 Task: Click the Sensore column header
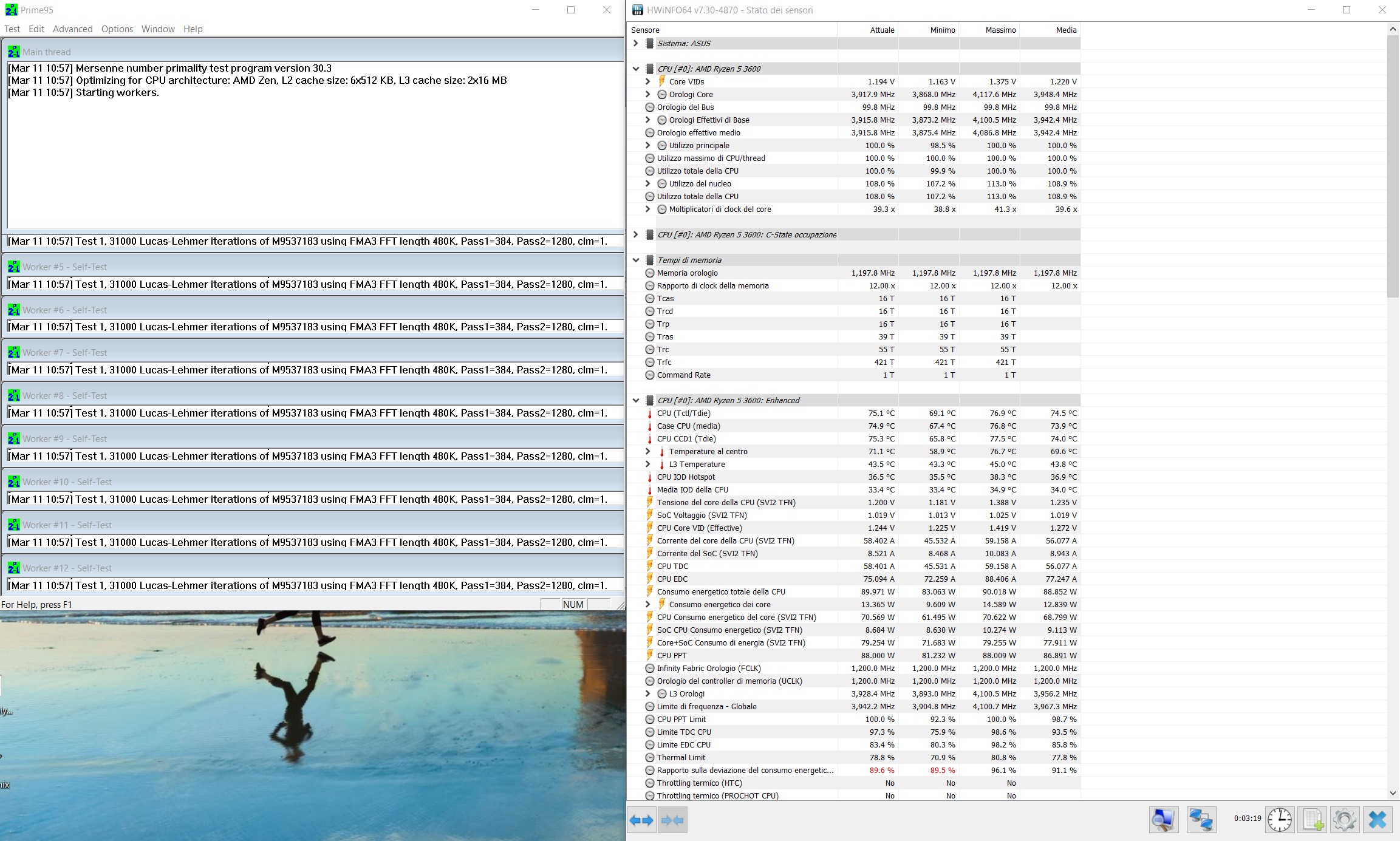point(732,30)
